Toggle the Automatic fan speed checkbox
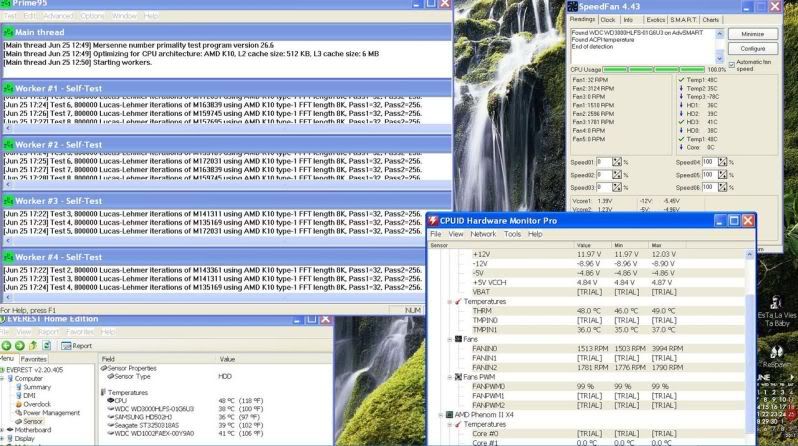This screenshot has height=446, width=798. coord(731,63)
